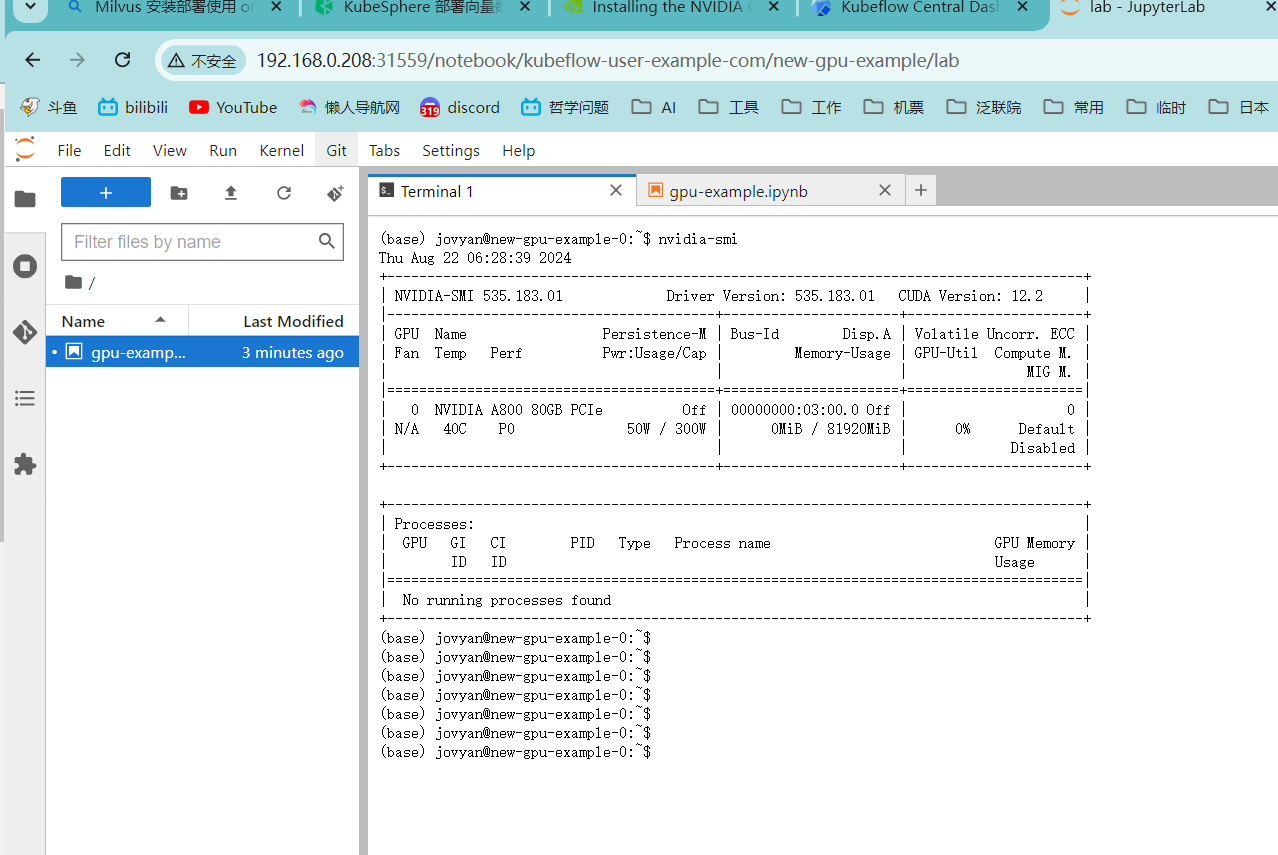Image resolution: width=1278 pixels, height=855 pixels.
Task: Click the Upload Files icon
Action: [231, 193]
